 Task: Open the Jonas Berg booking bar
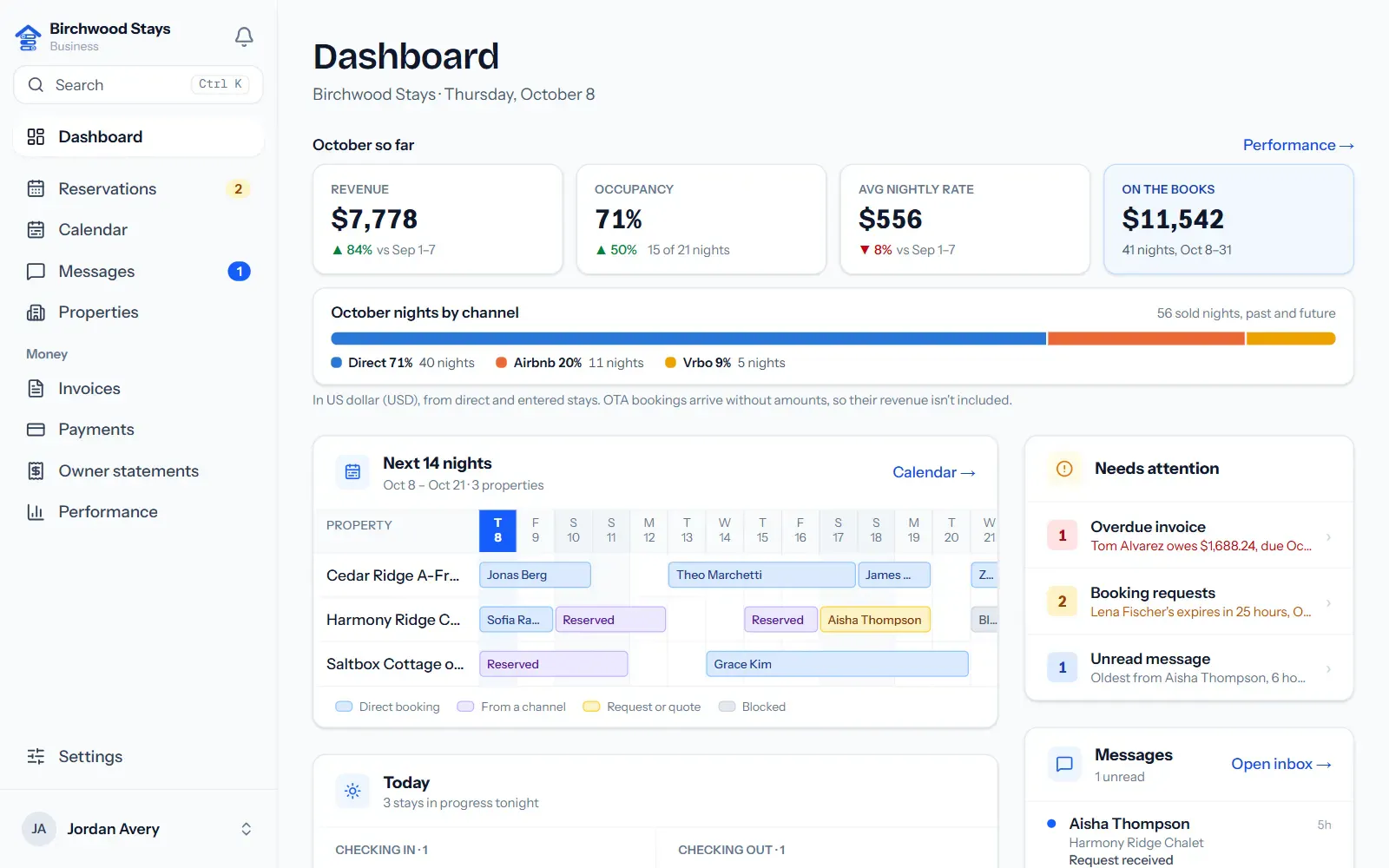tap(535, 575)
